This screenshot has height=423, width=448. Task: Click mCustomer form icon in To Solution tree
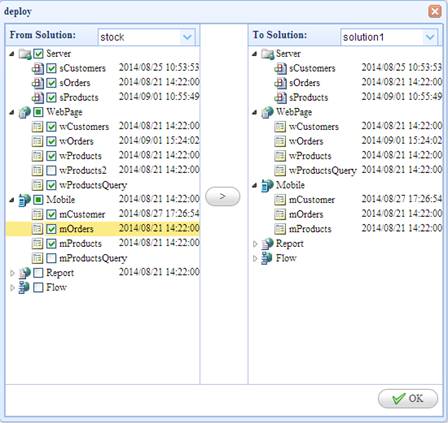coord(280,200)
